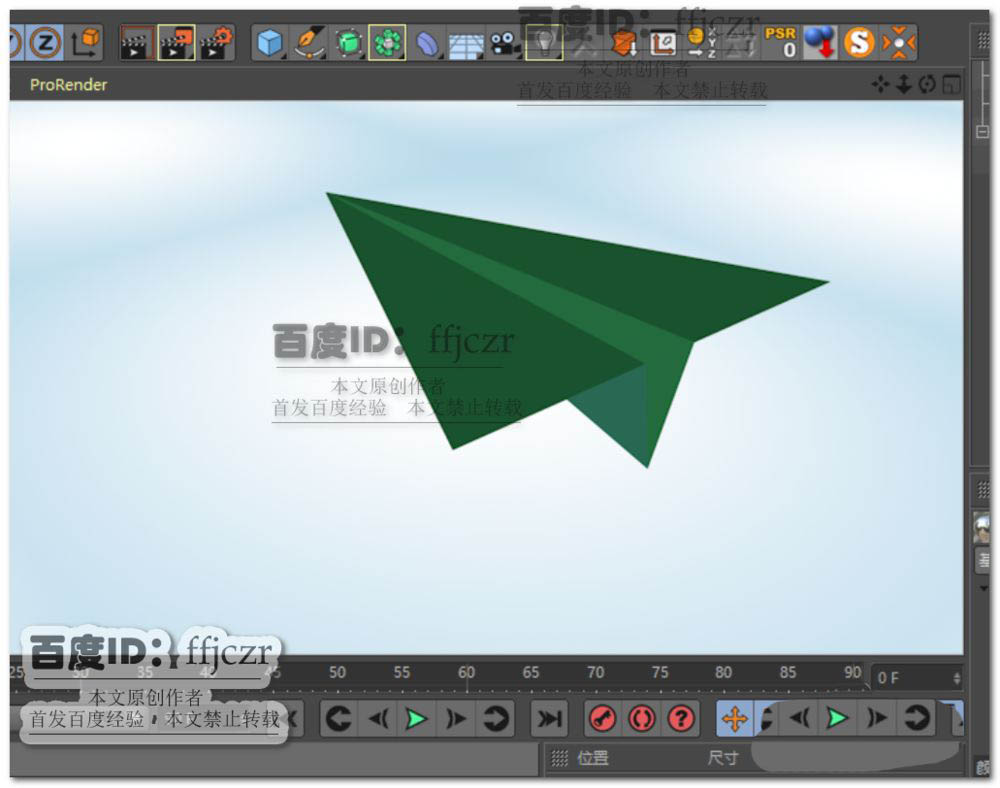Play forward using left green play button
This screenshot has height=788, width=1000.
[416, 719]
